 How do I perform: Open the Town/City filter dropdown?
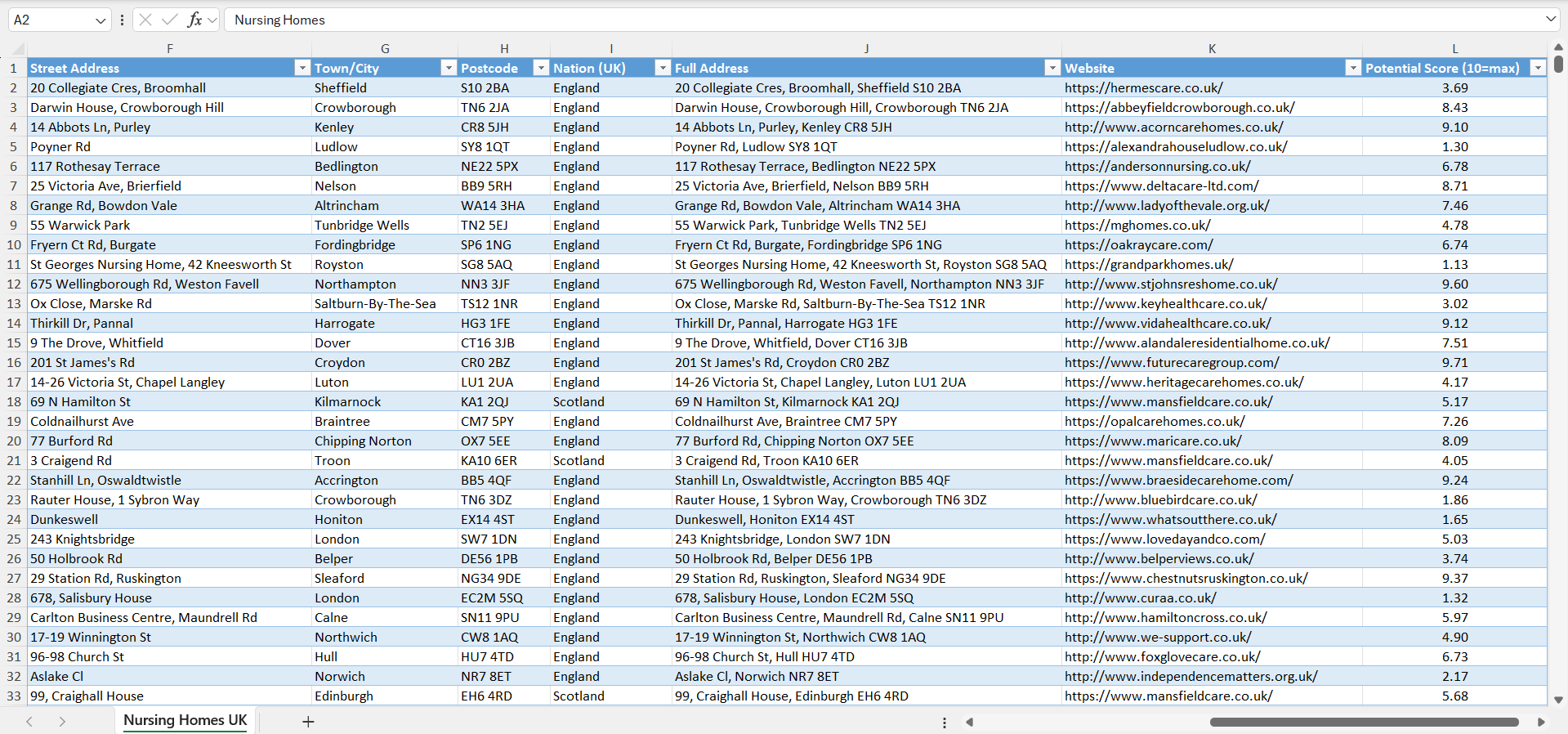coord(449,68)
